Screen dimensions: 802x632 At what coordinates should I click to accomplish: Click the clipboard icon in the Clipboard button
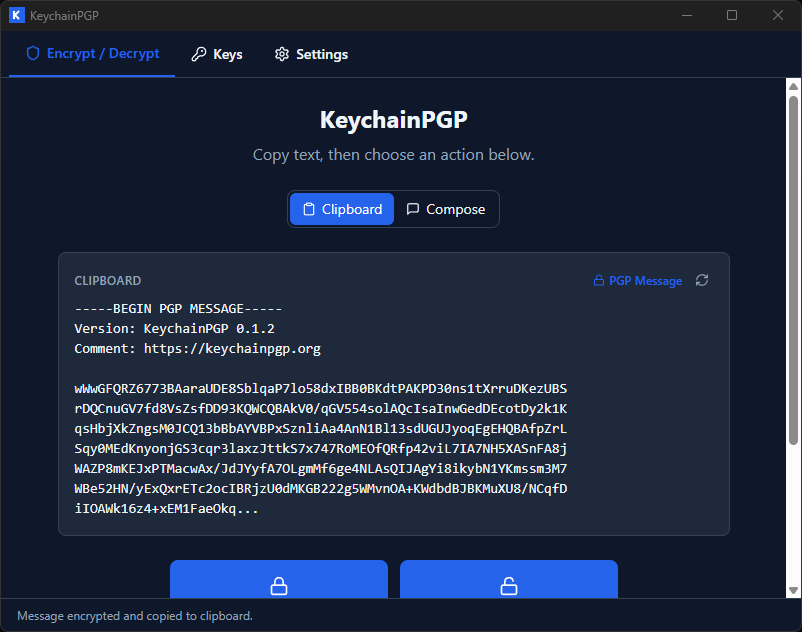[310, 209]
